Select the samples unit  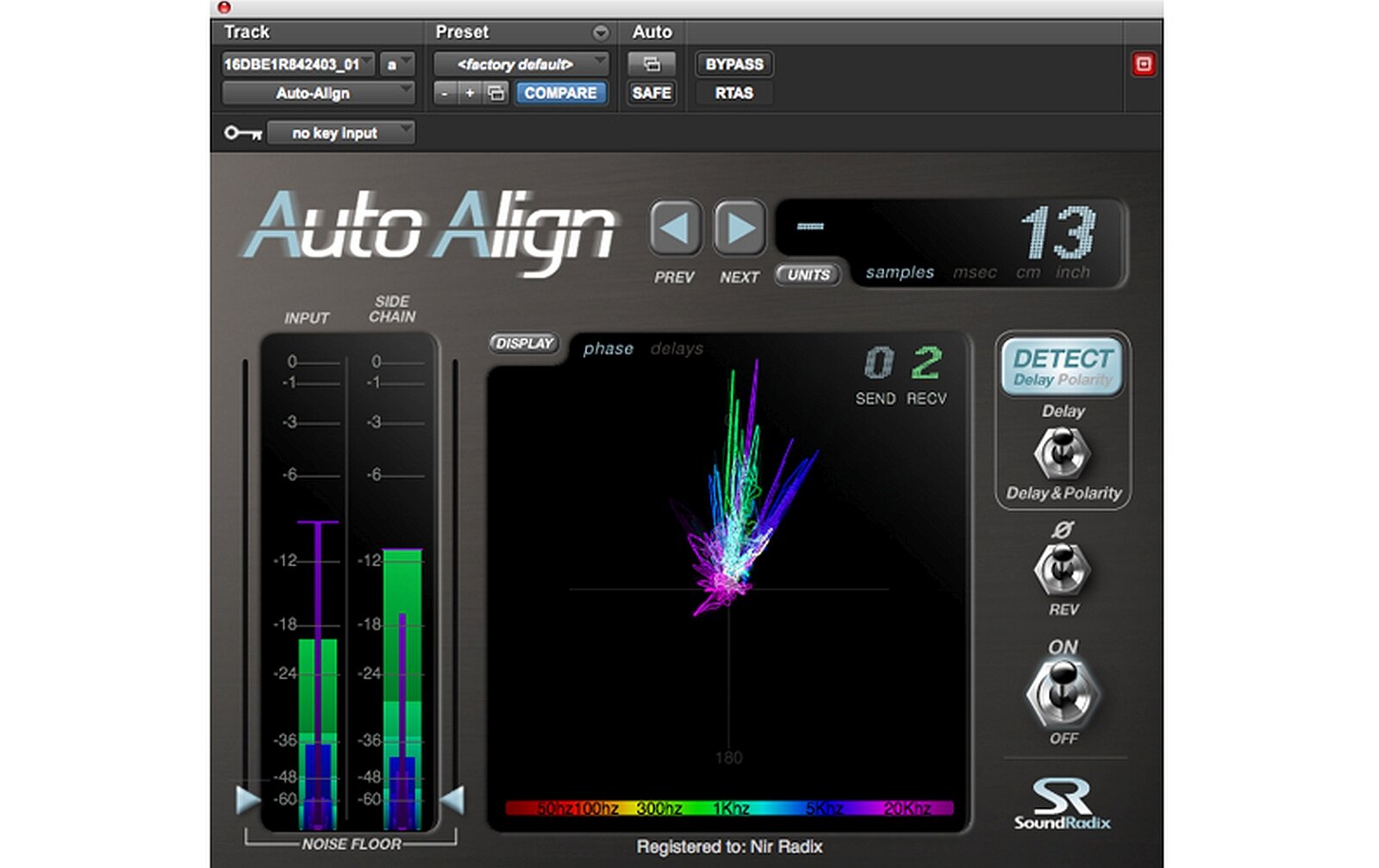[x=900, y=272]
